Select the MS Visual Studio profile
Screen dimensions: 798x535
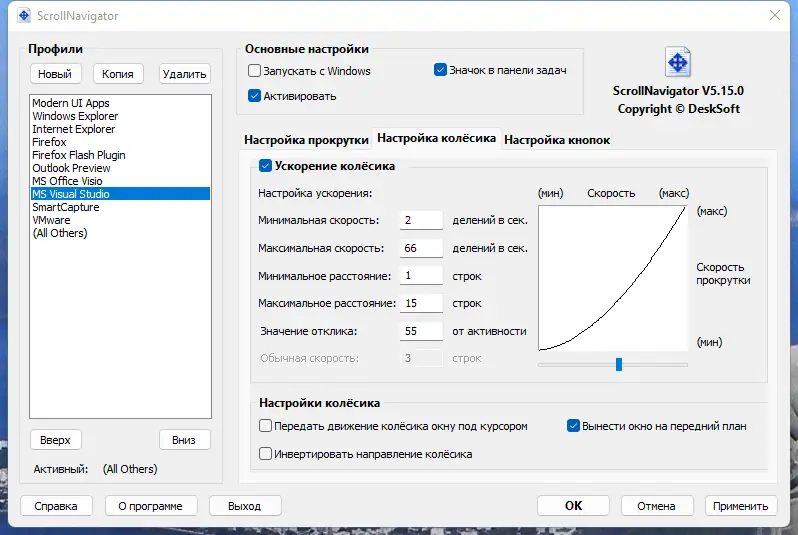point(120,194)
